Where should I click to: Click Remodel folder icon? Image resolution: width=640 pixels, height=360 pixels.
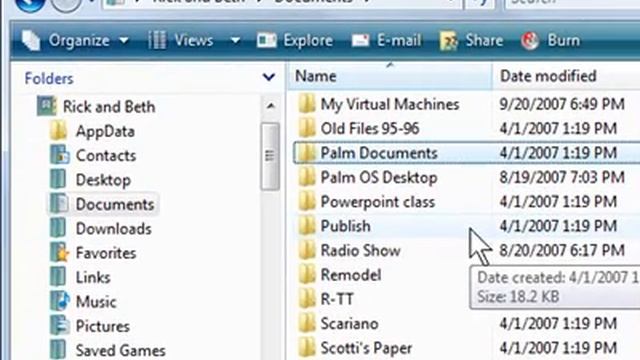[307, 274]
